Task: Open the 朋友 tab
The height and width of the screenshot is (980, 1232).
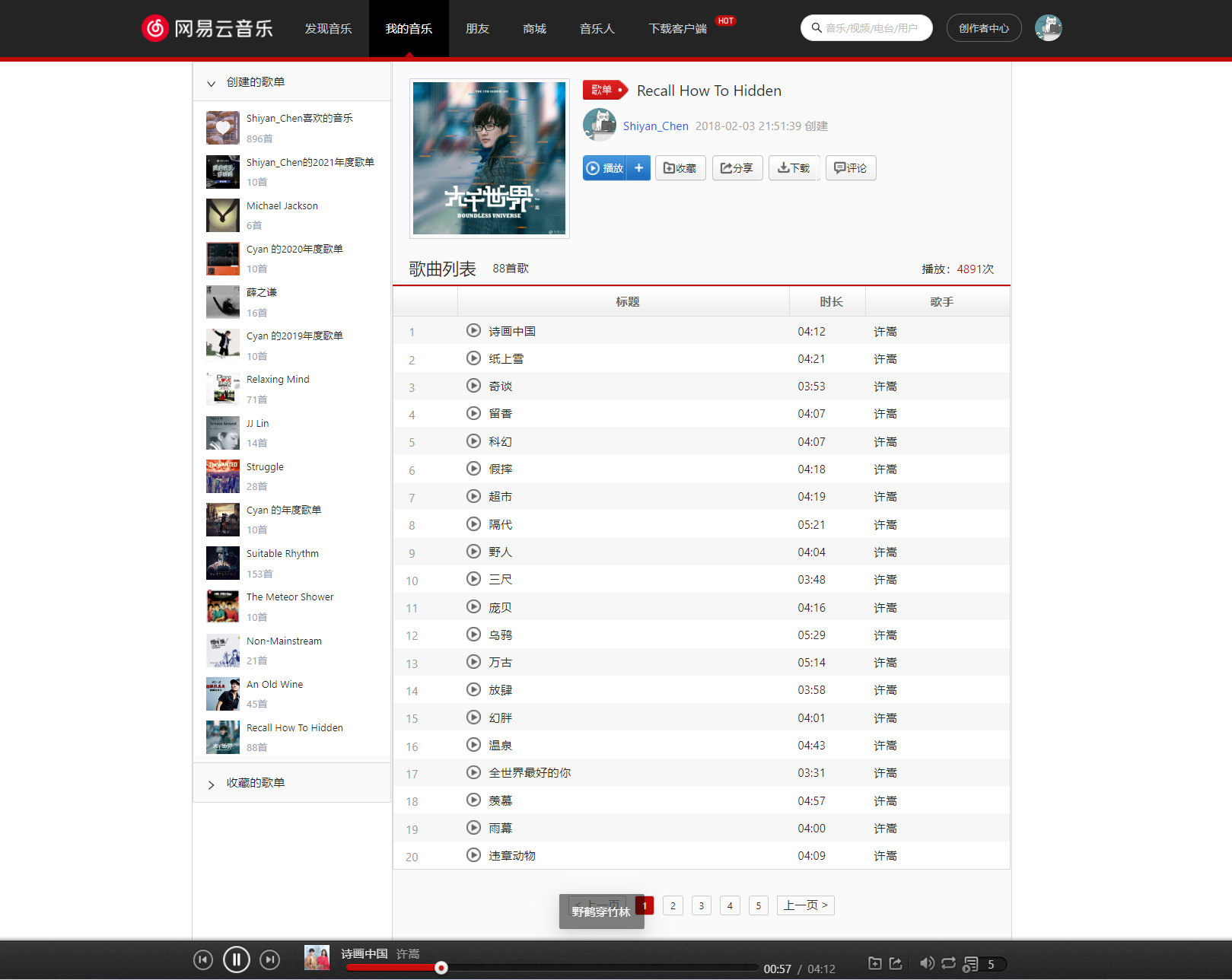Action: (477, 28)
